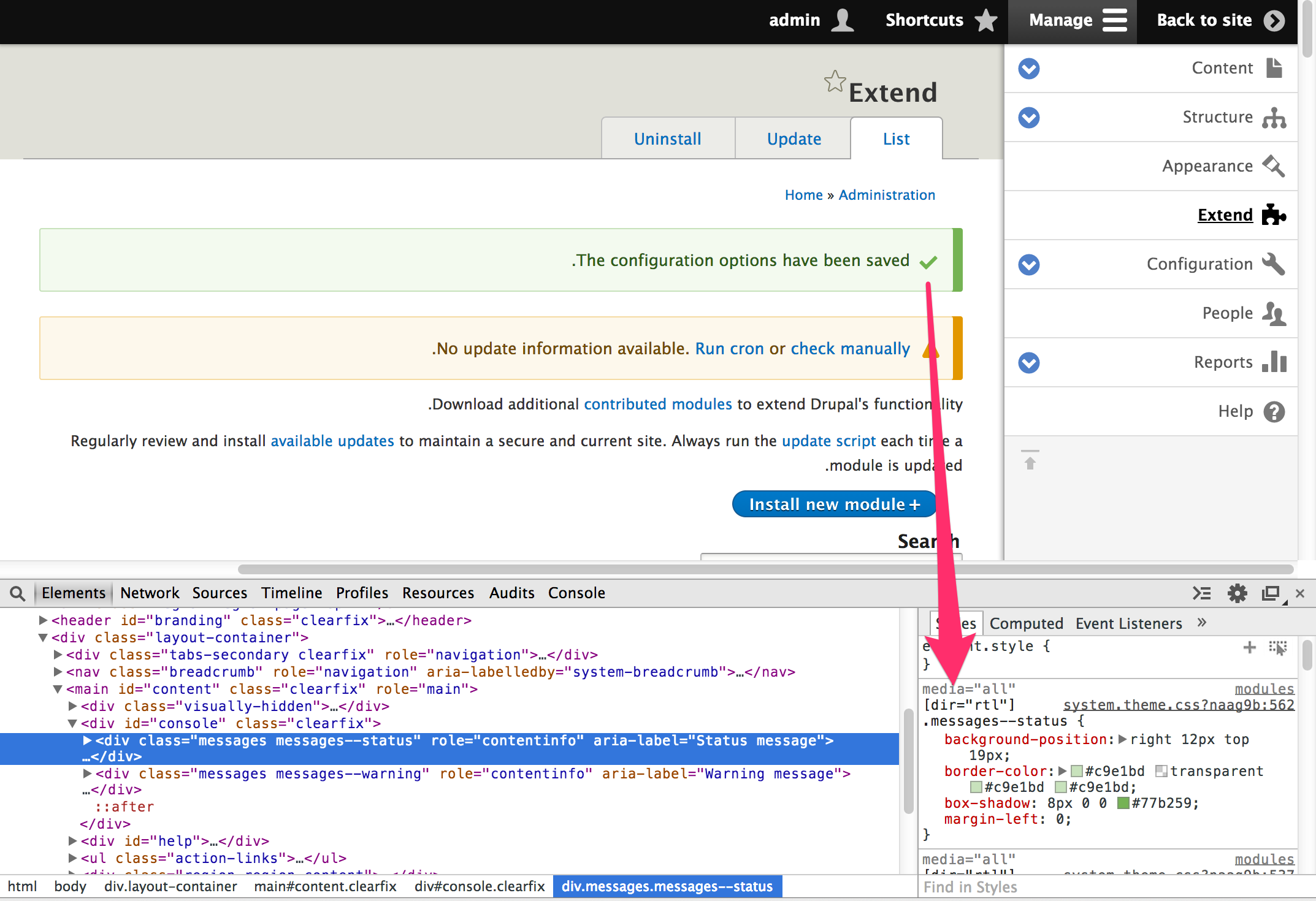Toggle element state icon in Styles
This screenshot has height=901, width=1316.
(1278, 647)
